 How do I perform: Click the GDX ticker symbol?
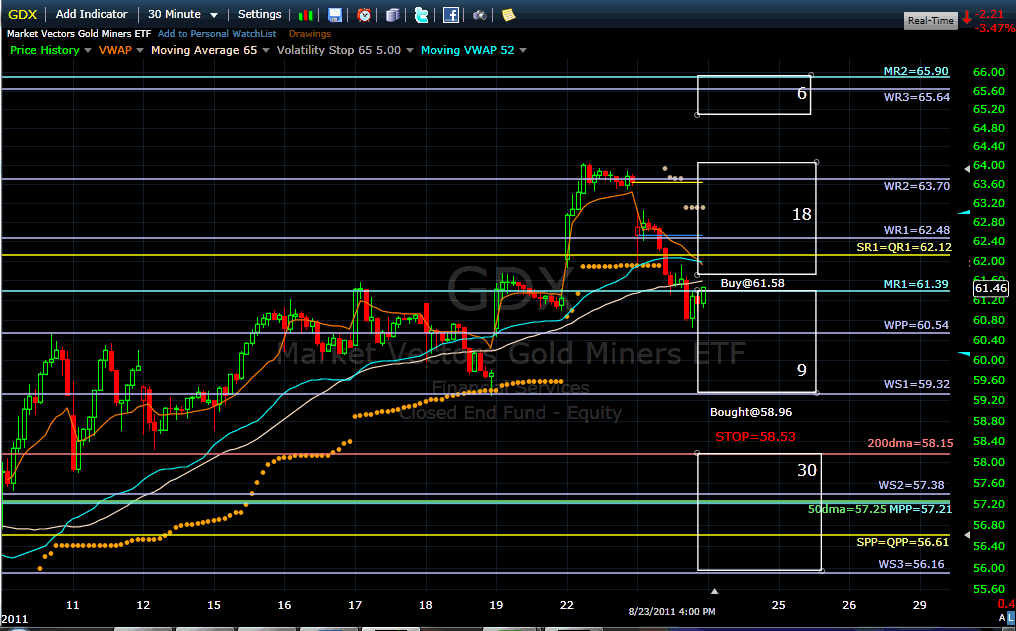[23, 14]
